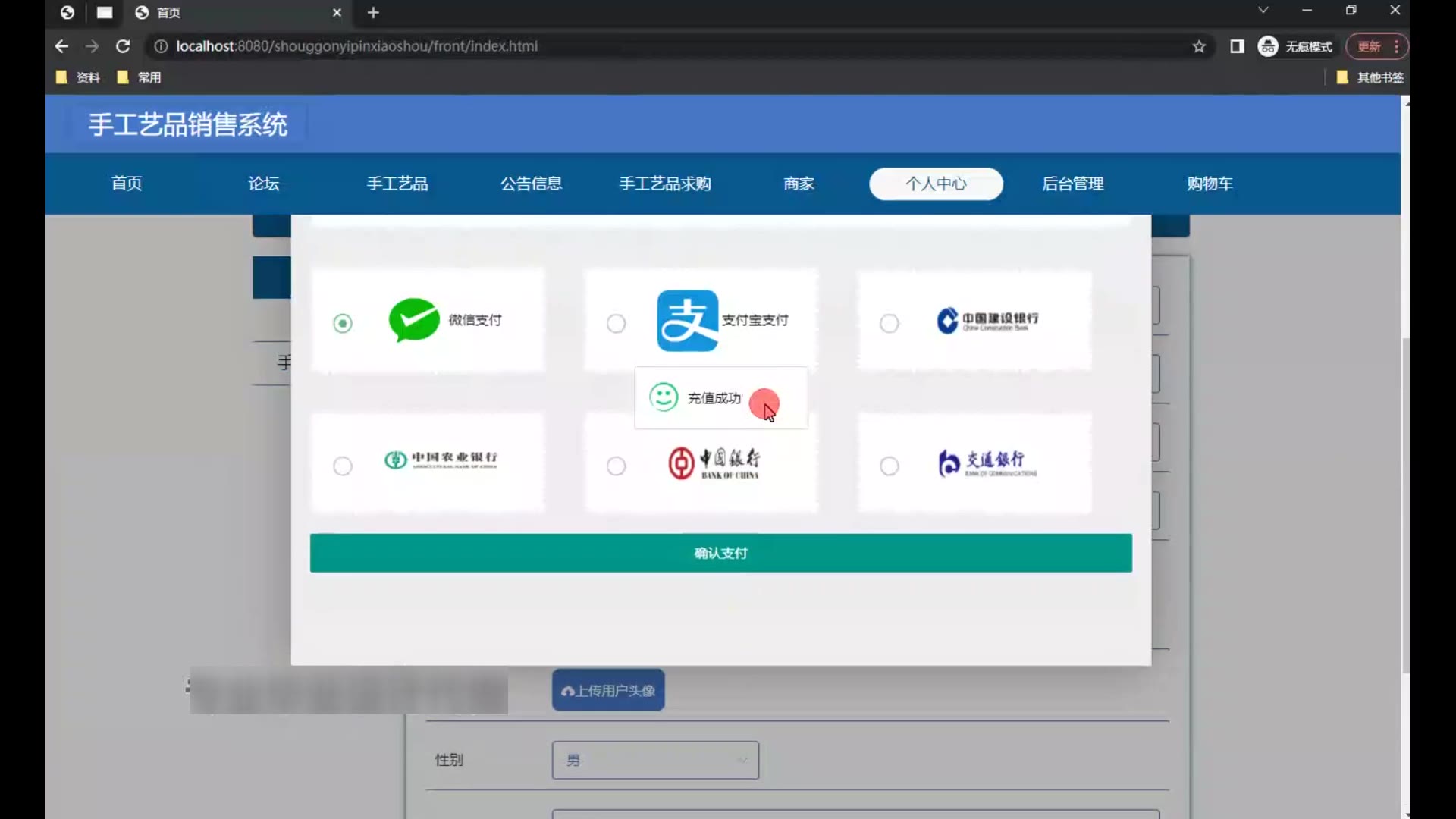Click the Bank of Communications logo
This screenshot has height=819, width=1456.
(987, 463)
